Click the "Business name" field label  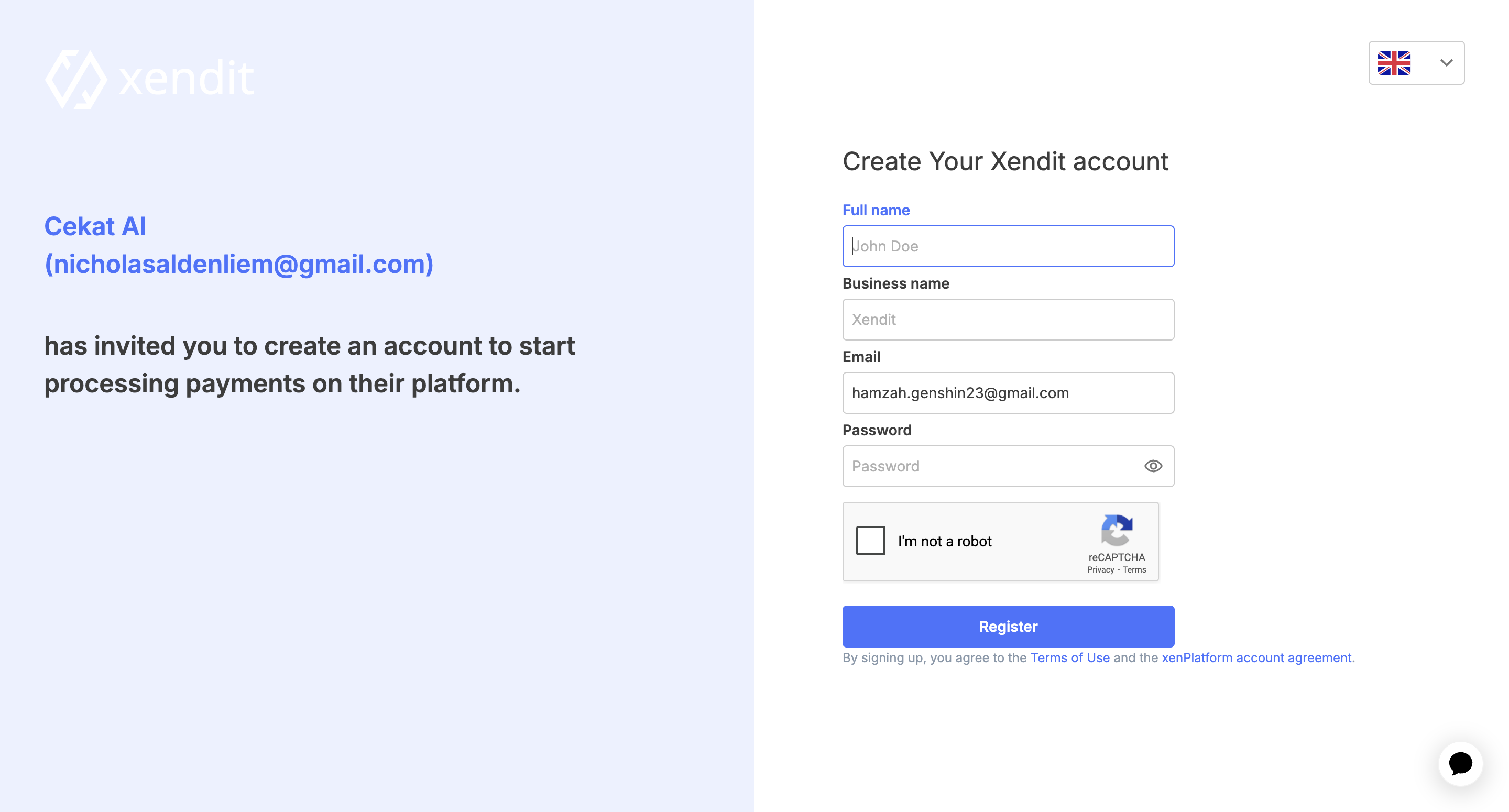point(895,283)
